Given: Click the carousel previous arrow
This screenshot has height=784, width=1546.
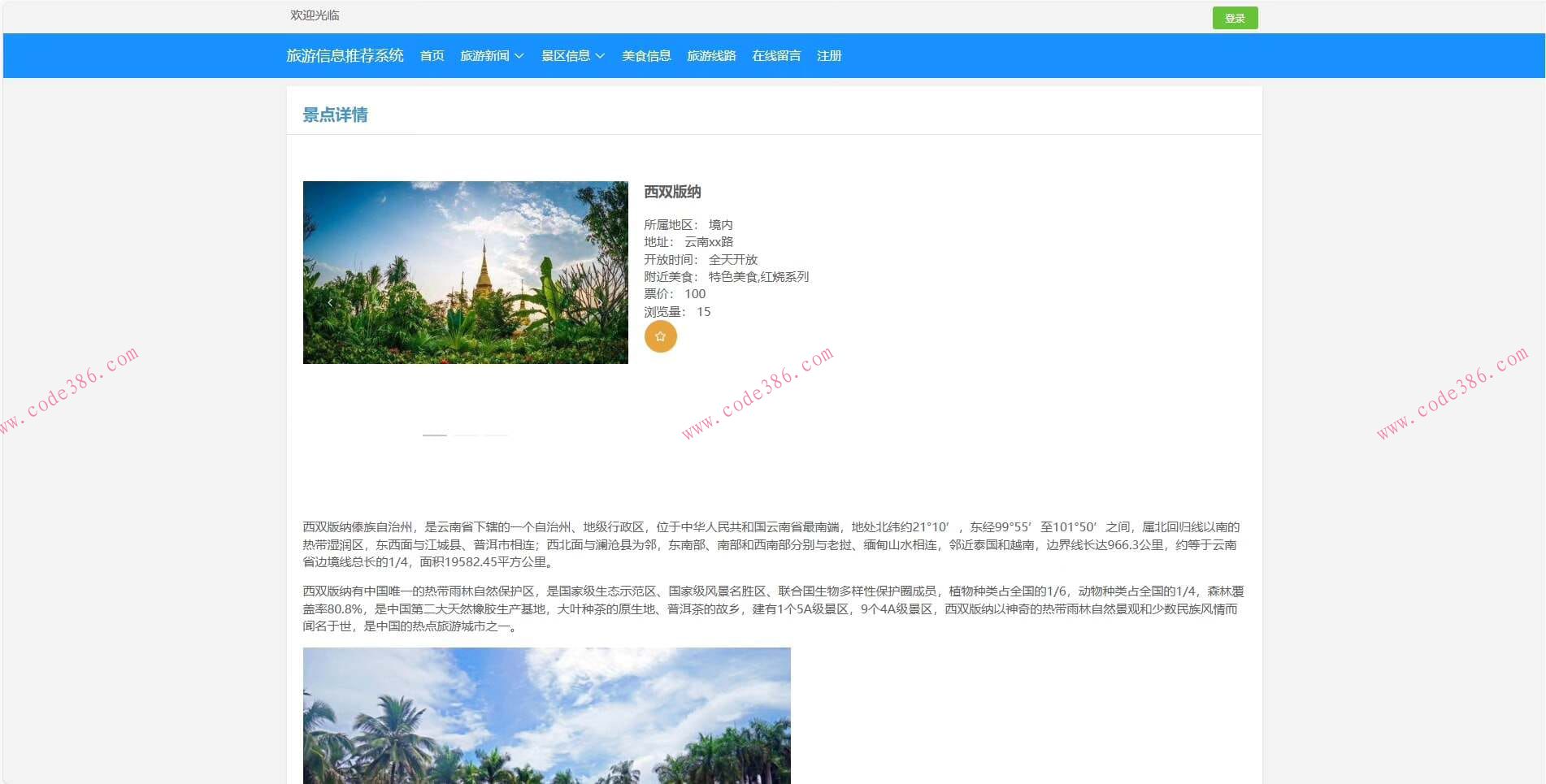Looking at the screenshot, I should tap(329, 301).
